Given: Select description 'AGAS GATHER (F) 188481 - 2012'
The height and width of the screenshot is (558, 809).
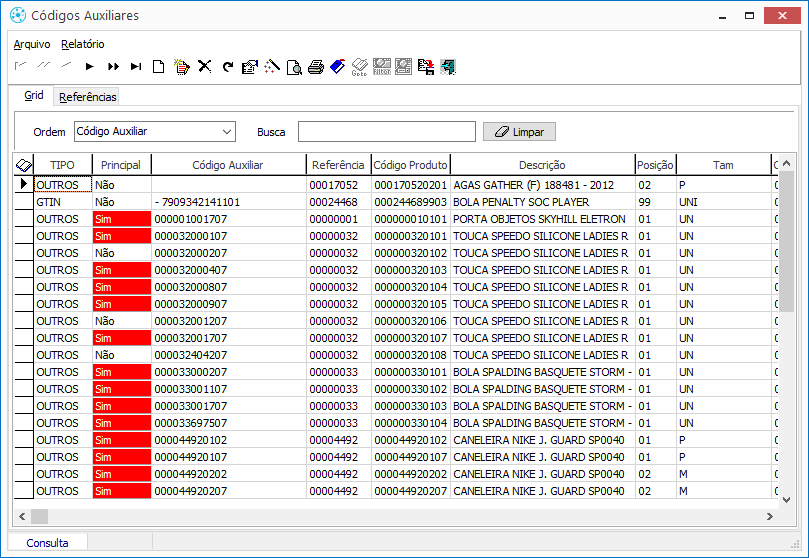Looking at the screenshot, I should [x=543, y=185].
